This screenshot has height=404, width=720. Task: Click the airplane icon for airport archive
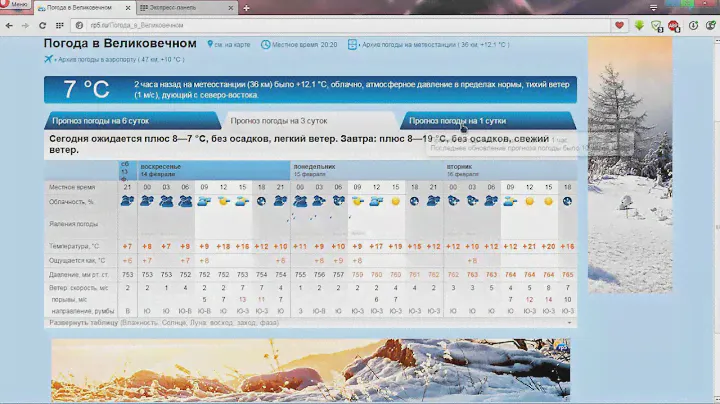pos(48,59)
